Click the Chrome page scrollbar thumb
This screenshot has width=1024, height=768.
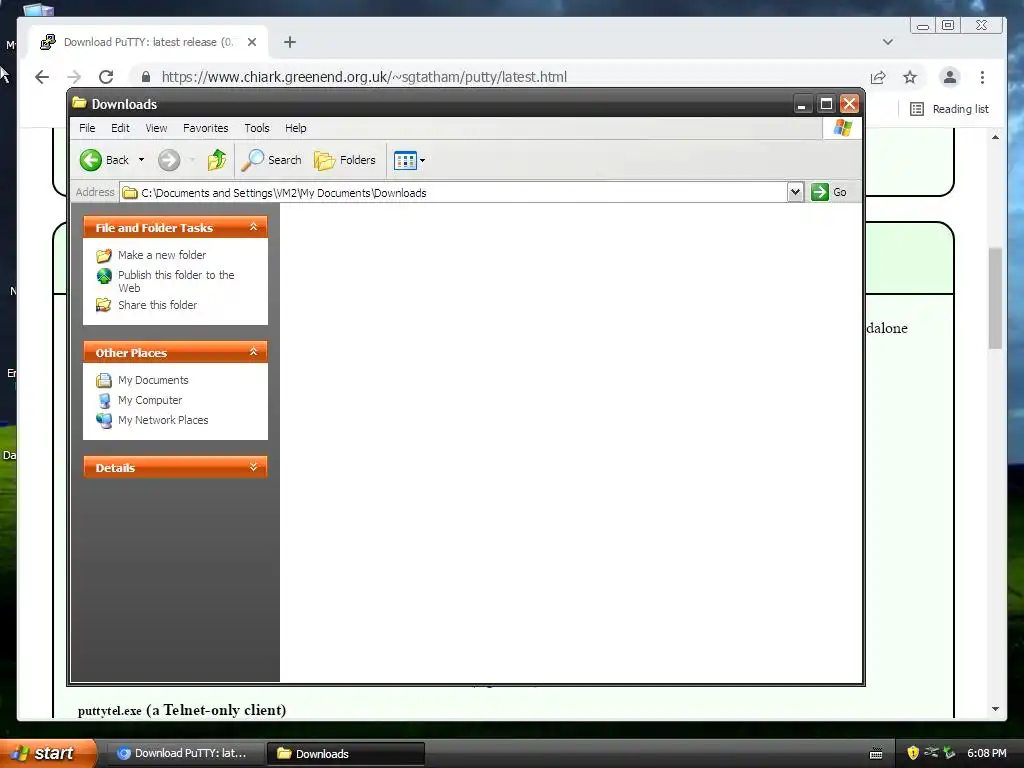point(995,298)
